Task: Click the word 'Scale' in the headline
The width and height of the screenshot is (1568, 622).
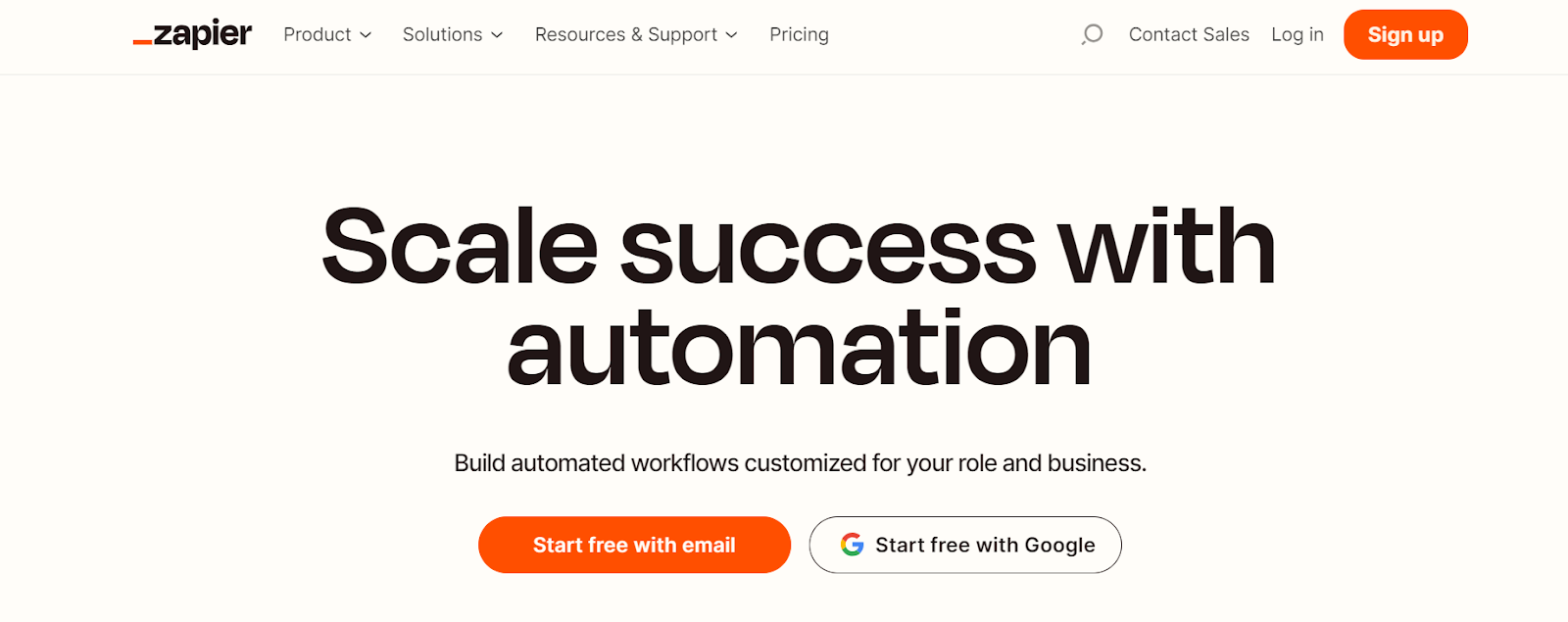Action: pyautogui.click(x=459, y=247)
